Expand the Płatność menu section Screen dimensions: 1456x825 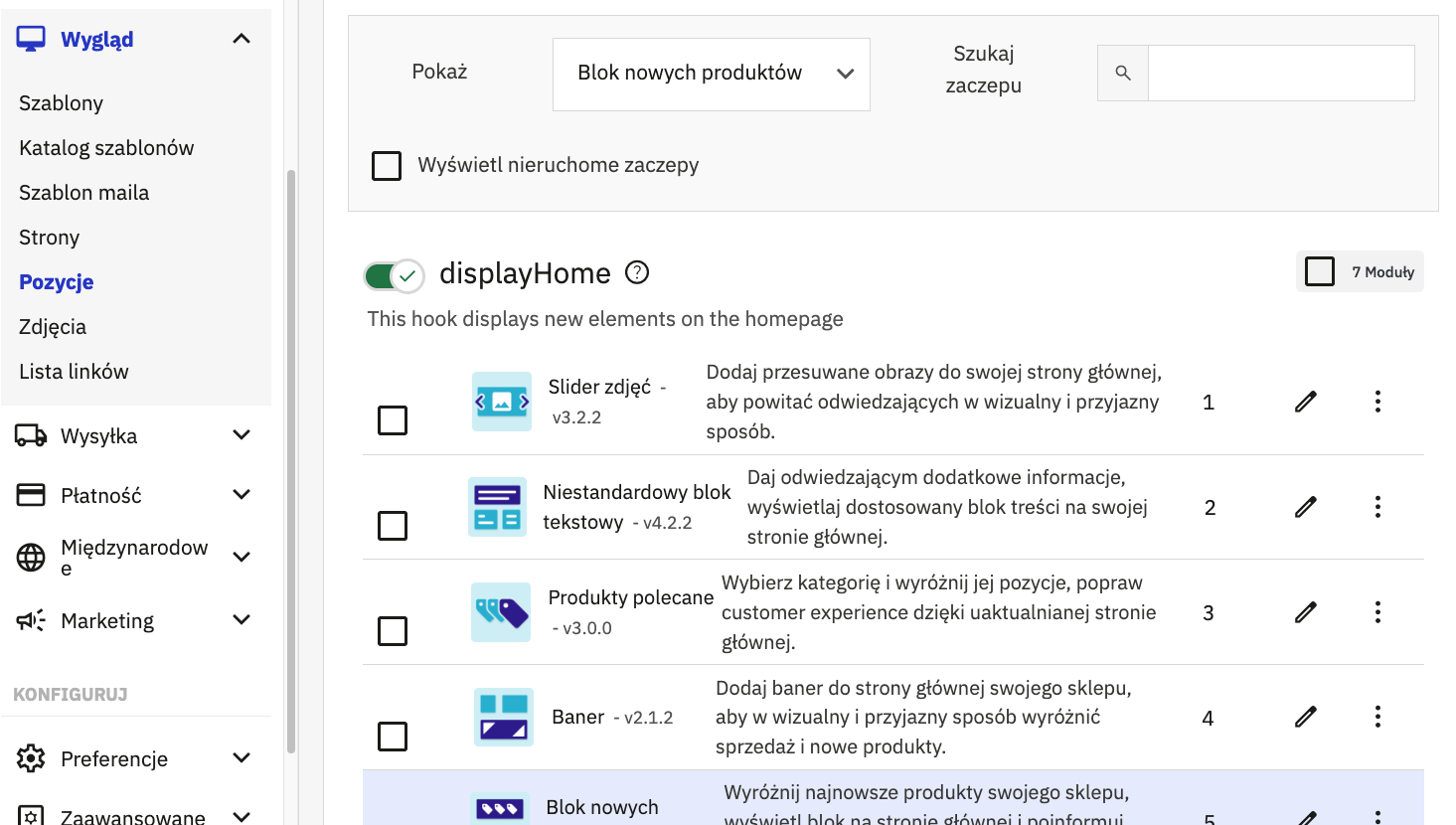(242, 495)
